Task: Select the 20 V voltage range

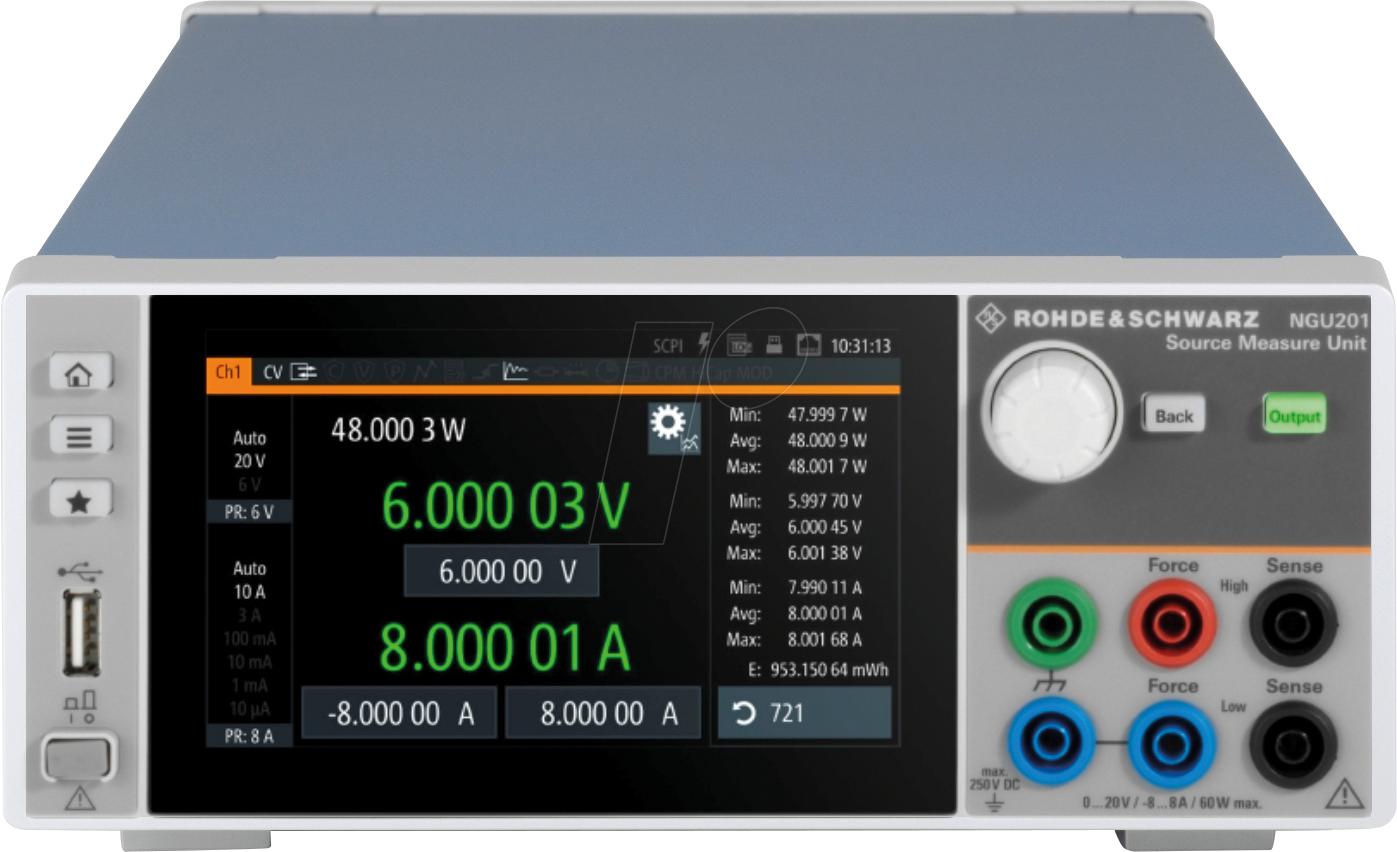Action: pyautogui.click(x=250, y=461)
